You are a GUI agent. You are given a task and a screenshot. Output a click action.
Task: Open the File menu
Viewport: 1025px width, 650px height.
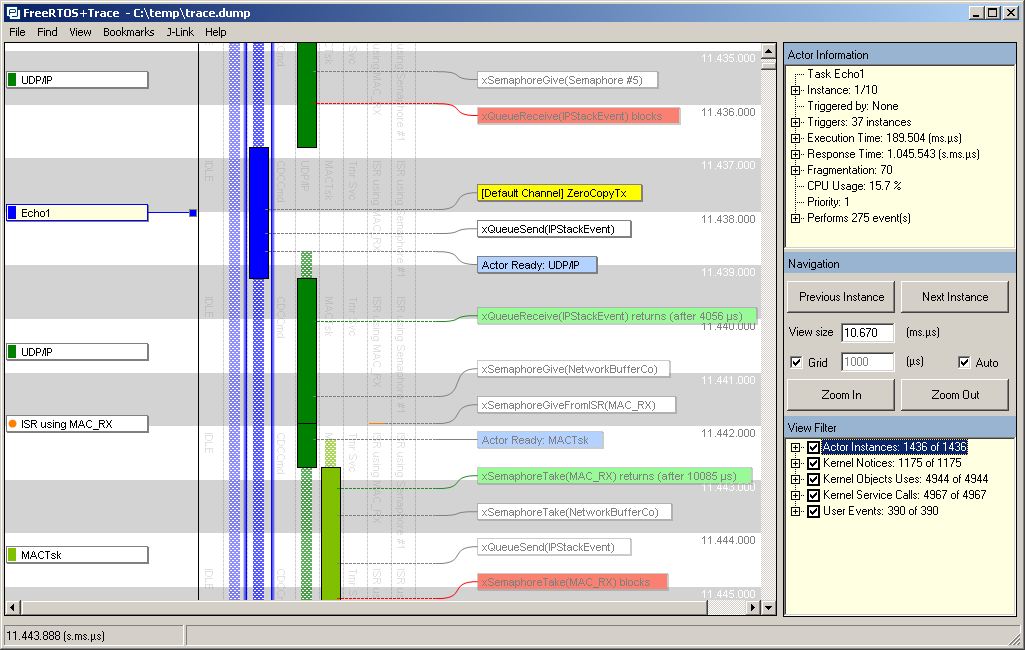pos(17,32)
